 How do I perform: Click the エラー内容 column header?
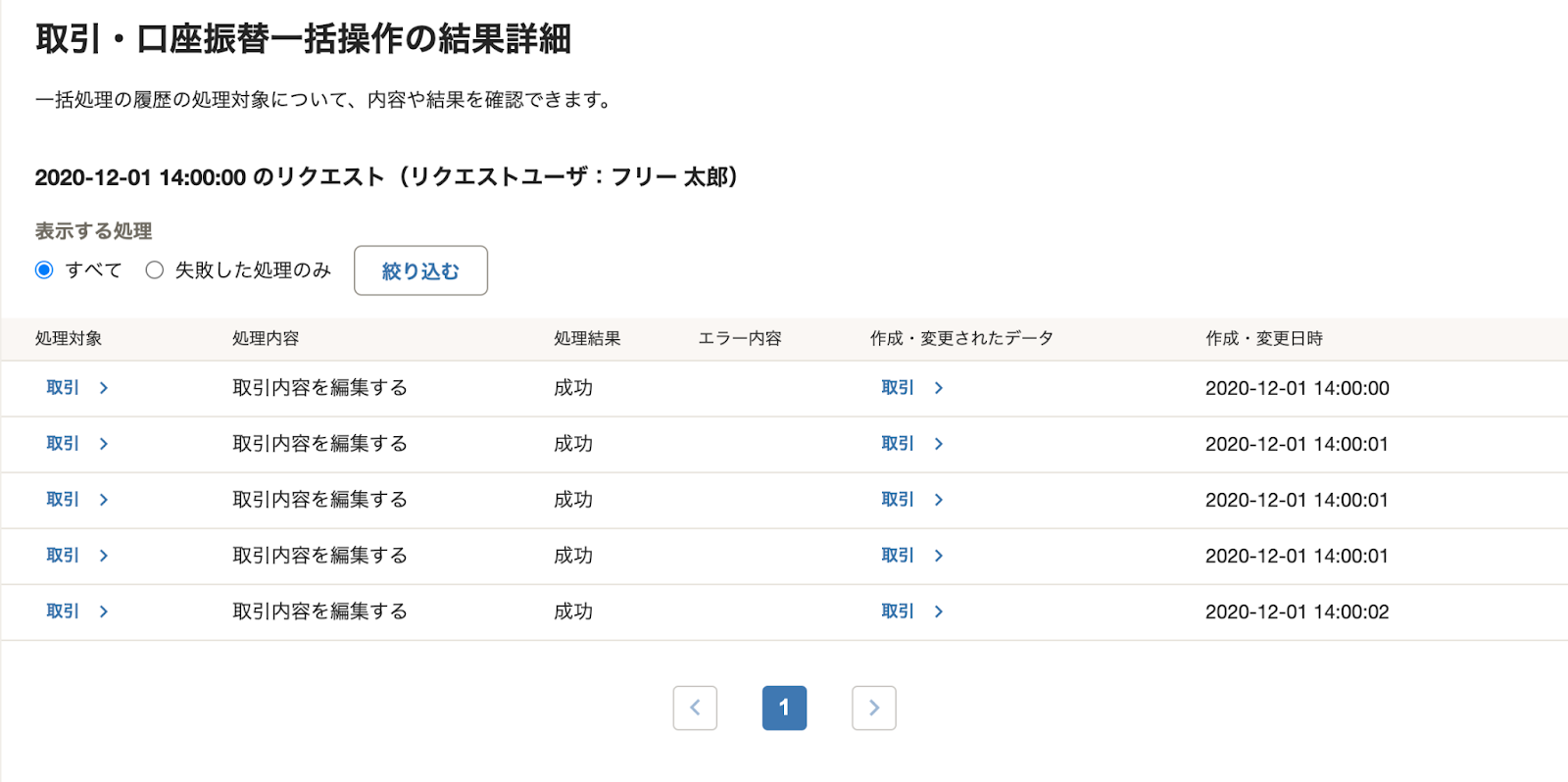[x=740, y=338]
